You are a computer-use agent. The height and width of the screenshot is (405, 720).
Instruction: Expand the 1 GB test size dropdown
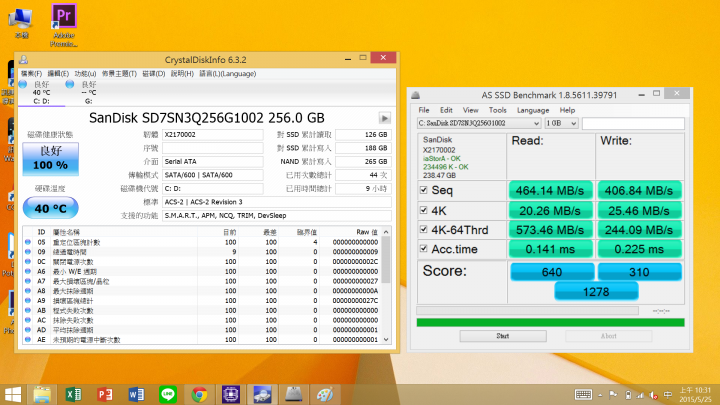coord(573,123)
